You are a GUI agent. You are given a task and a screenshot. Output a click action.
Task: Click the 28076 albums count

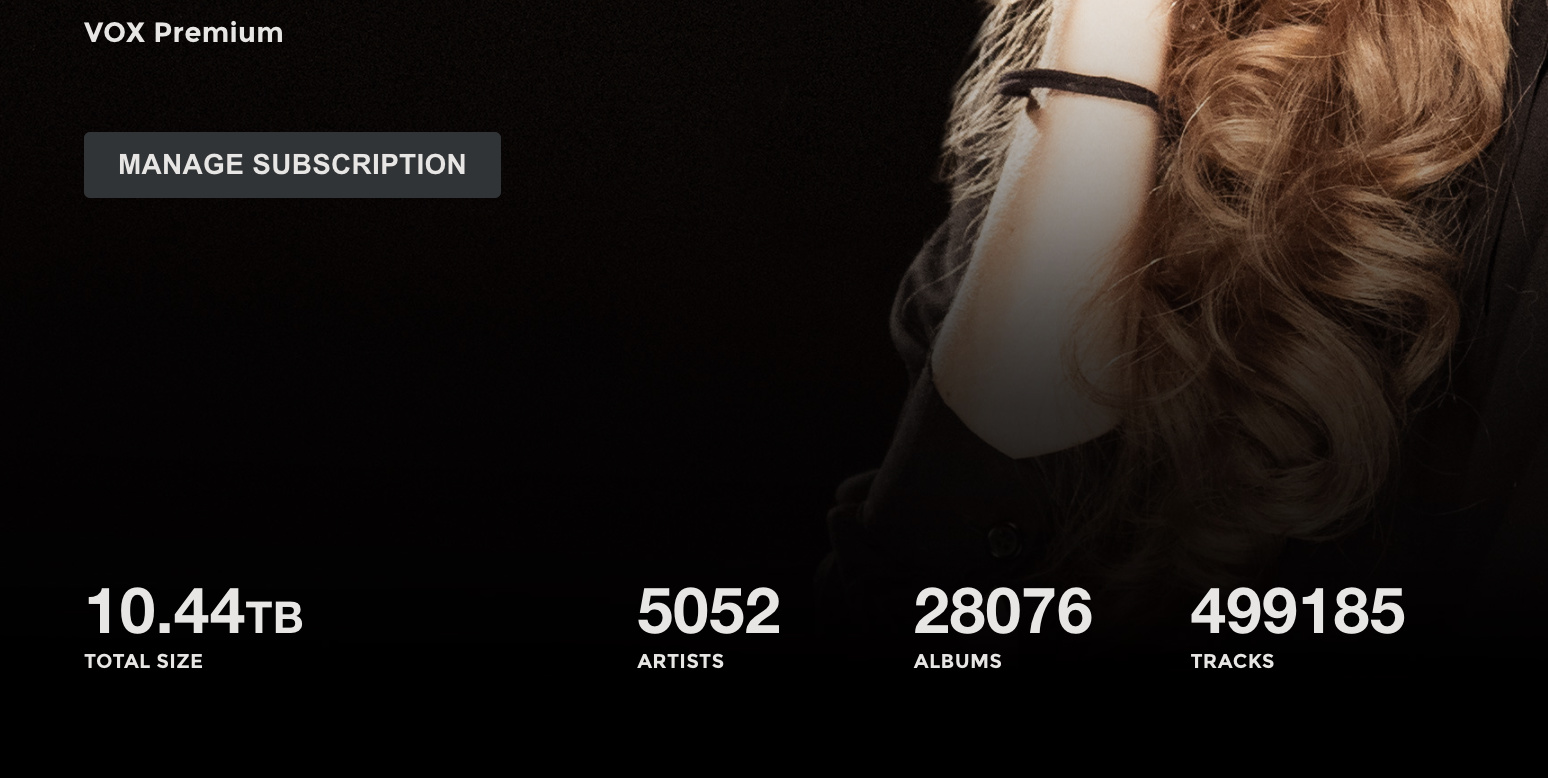[x=1003, y=611]
